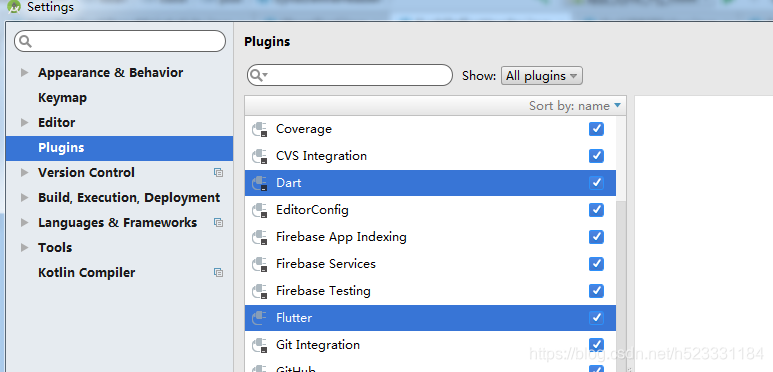Click the icon beside Kotlin Compiler
The height and width of the screenshot is (372, 773).
click(x=218, y=272)
